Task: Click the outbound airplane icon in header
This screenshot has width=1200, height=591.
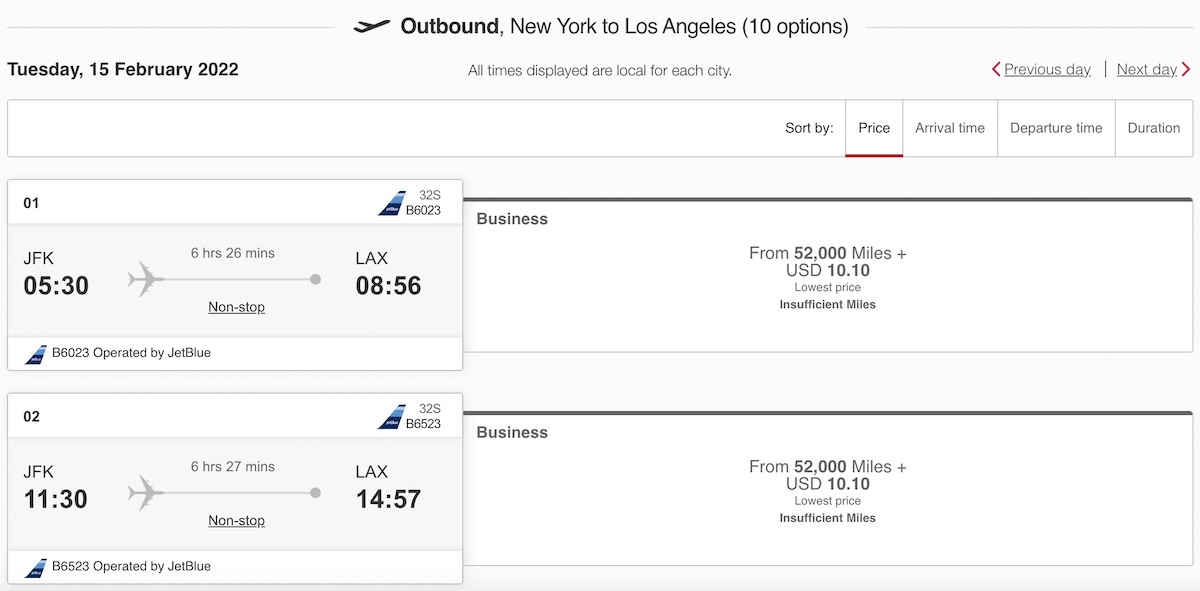Action: [x=372, y=26]
